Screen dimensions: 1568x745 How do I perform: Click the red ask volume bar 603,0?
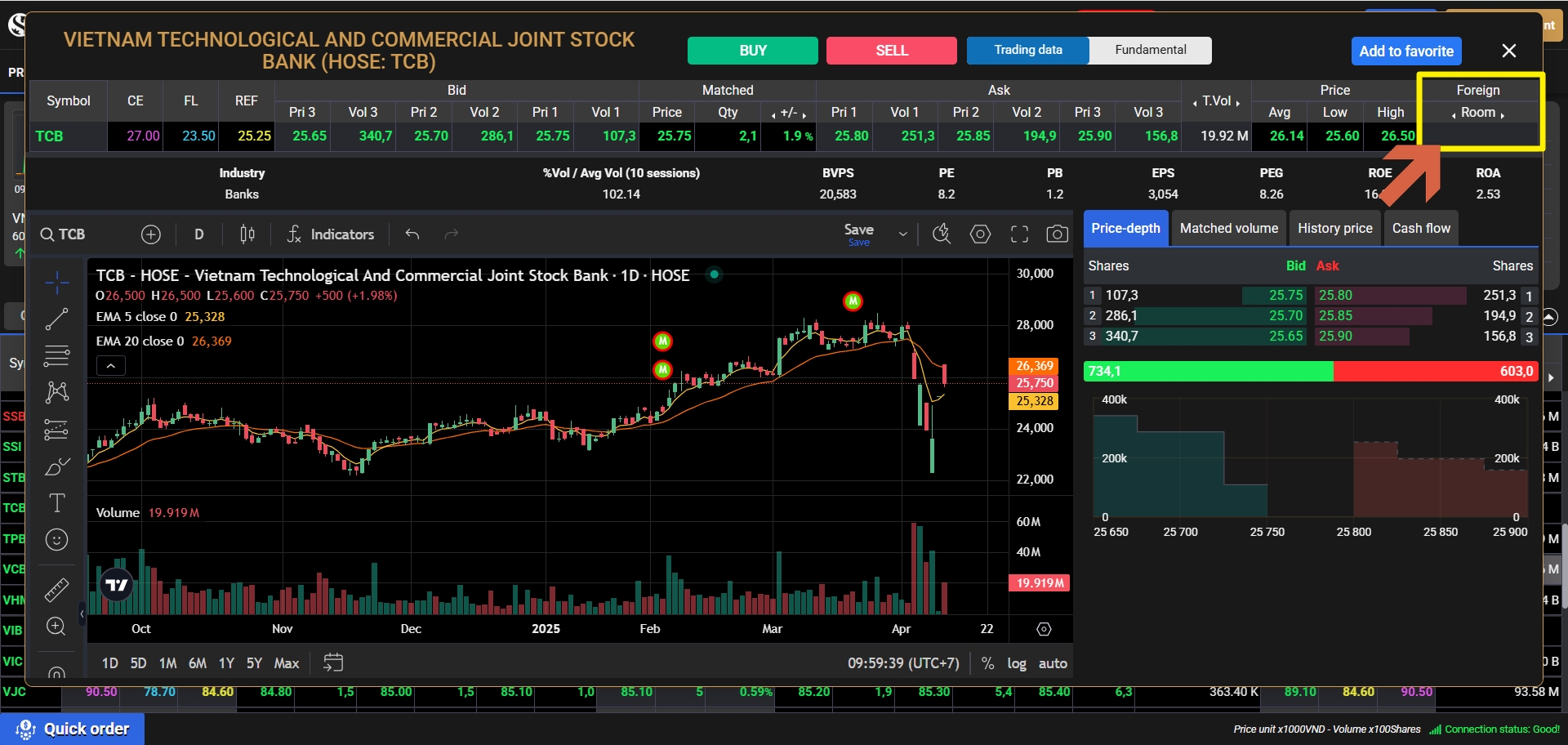pyautogui.click(x=1436, y=371)
